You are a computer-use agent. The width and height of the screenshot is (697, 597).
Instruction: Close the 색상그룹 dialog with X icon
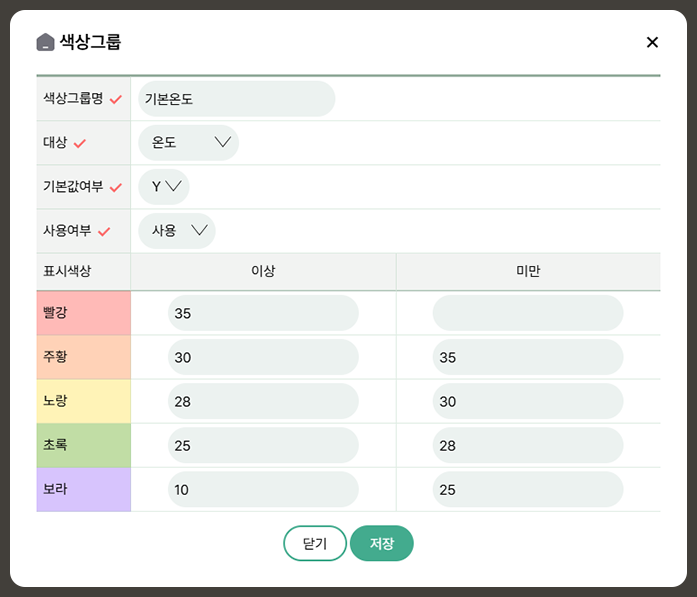(x=652, y=42)
